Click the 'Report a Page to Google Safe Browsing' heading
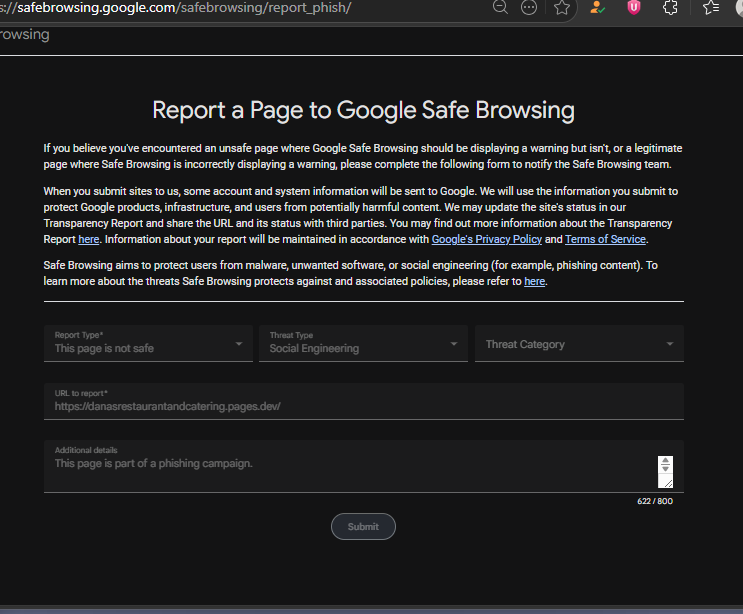Screen dimensions: 743x614 pyautogui.click(x=363, y=110)
